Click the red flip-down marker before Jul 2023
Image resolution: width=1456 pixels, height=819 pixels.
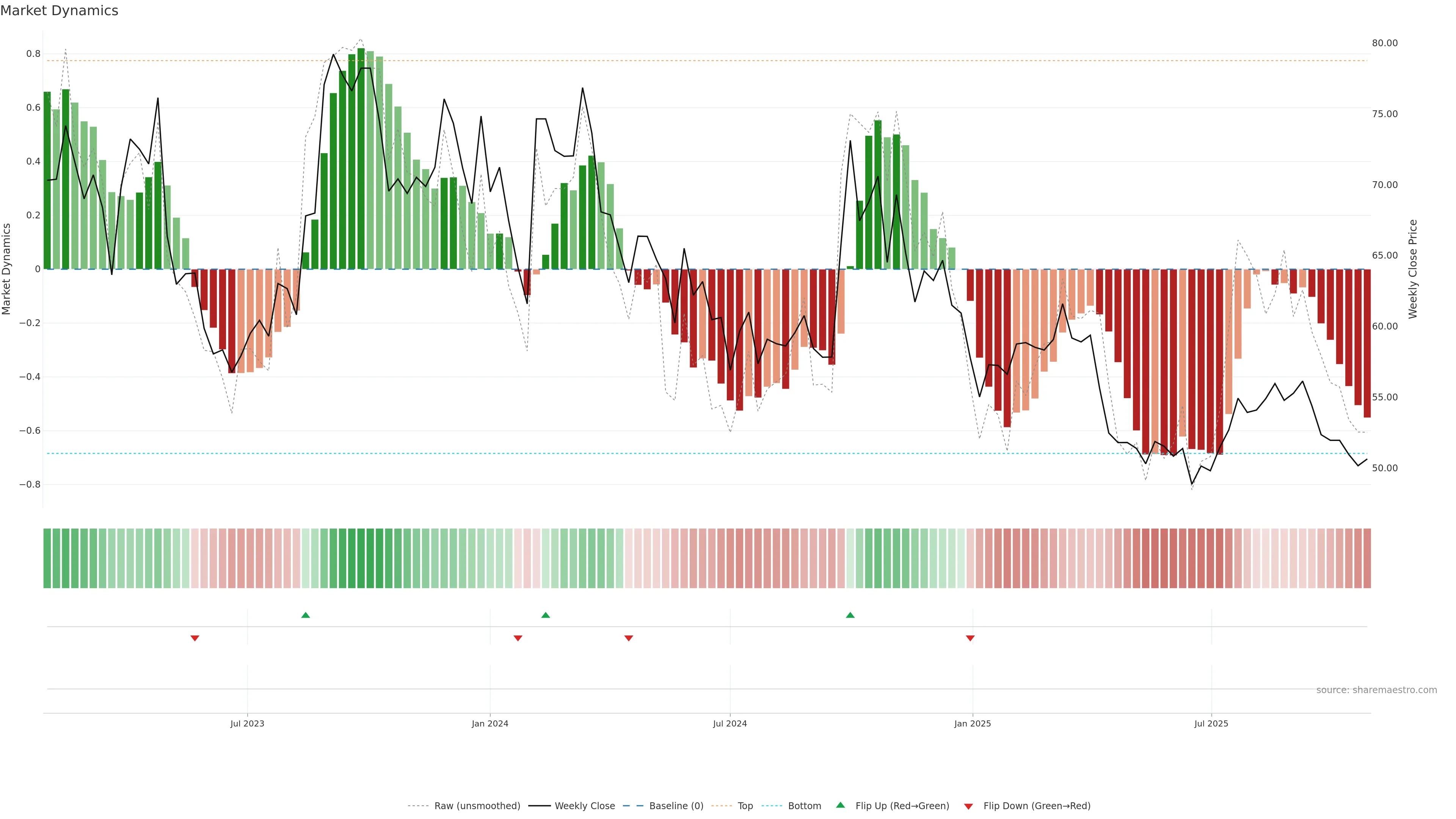point(195,638)
